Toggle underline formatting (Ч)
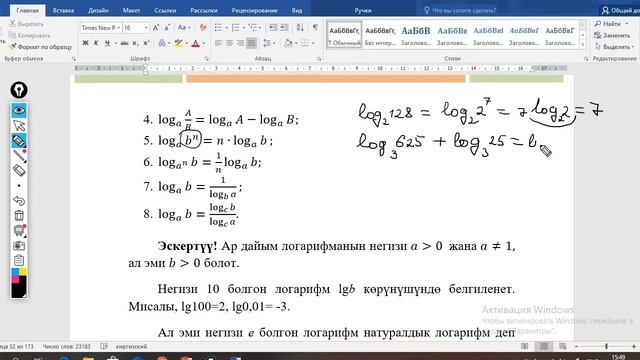Screen dimensions: 640x360 (x=107, y=43)
